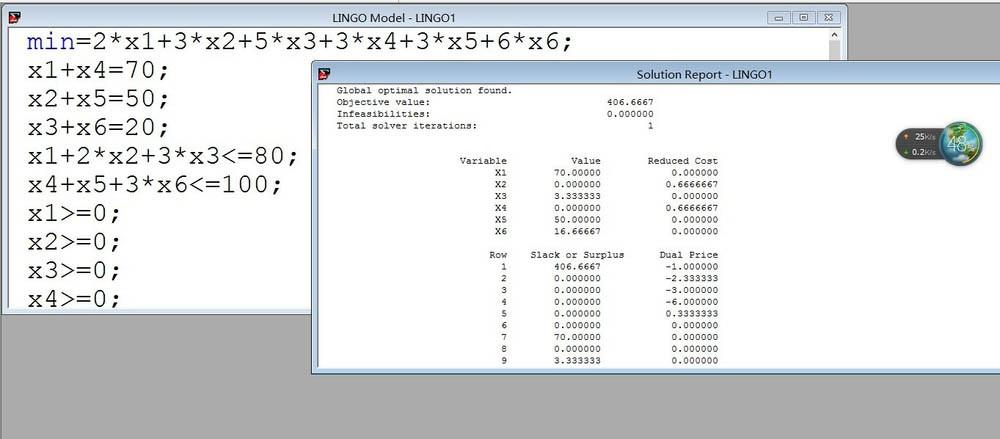Click the X6 value 16.66667 in report
The width and height of the screenshot is (1000, 439).
575,231
